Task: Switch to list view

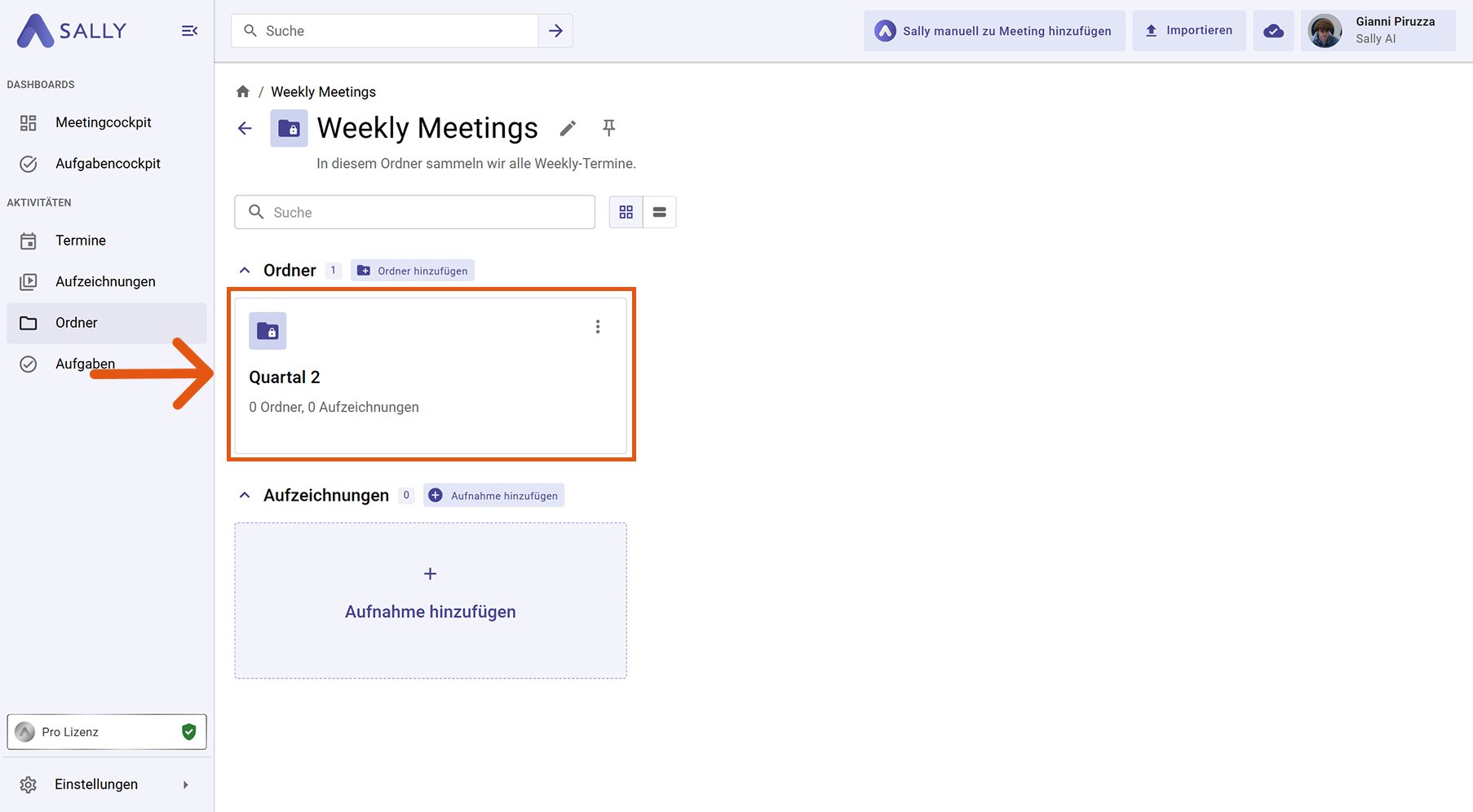Action: 660,212
